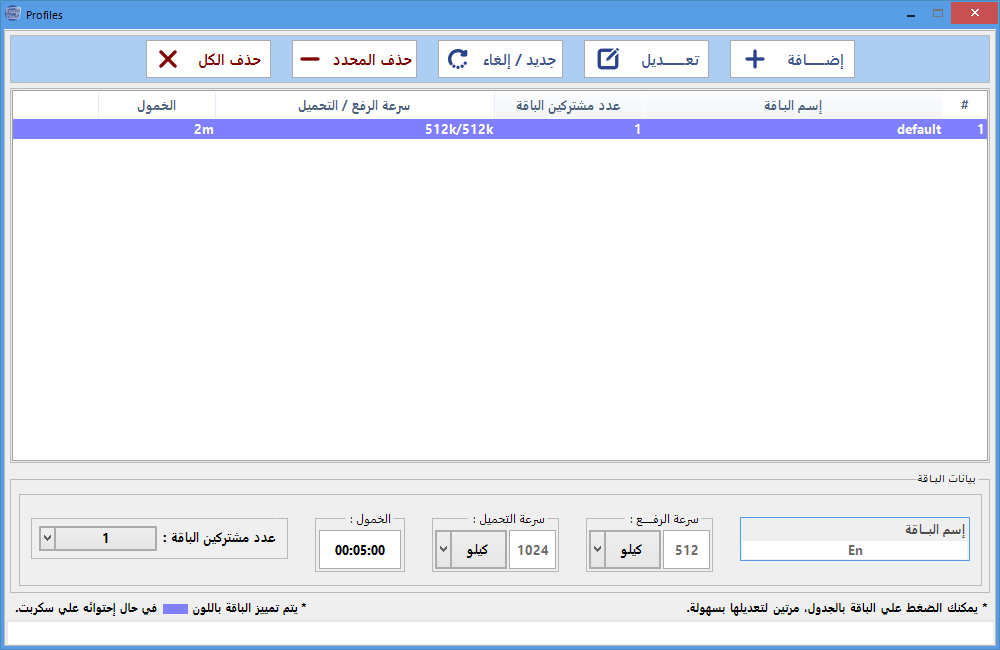1000x650 pixels.
Task: Click the الخمول time field 00:05:00
Action: (360, 550)
